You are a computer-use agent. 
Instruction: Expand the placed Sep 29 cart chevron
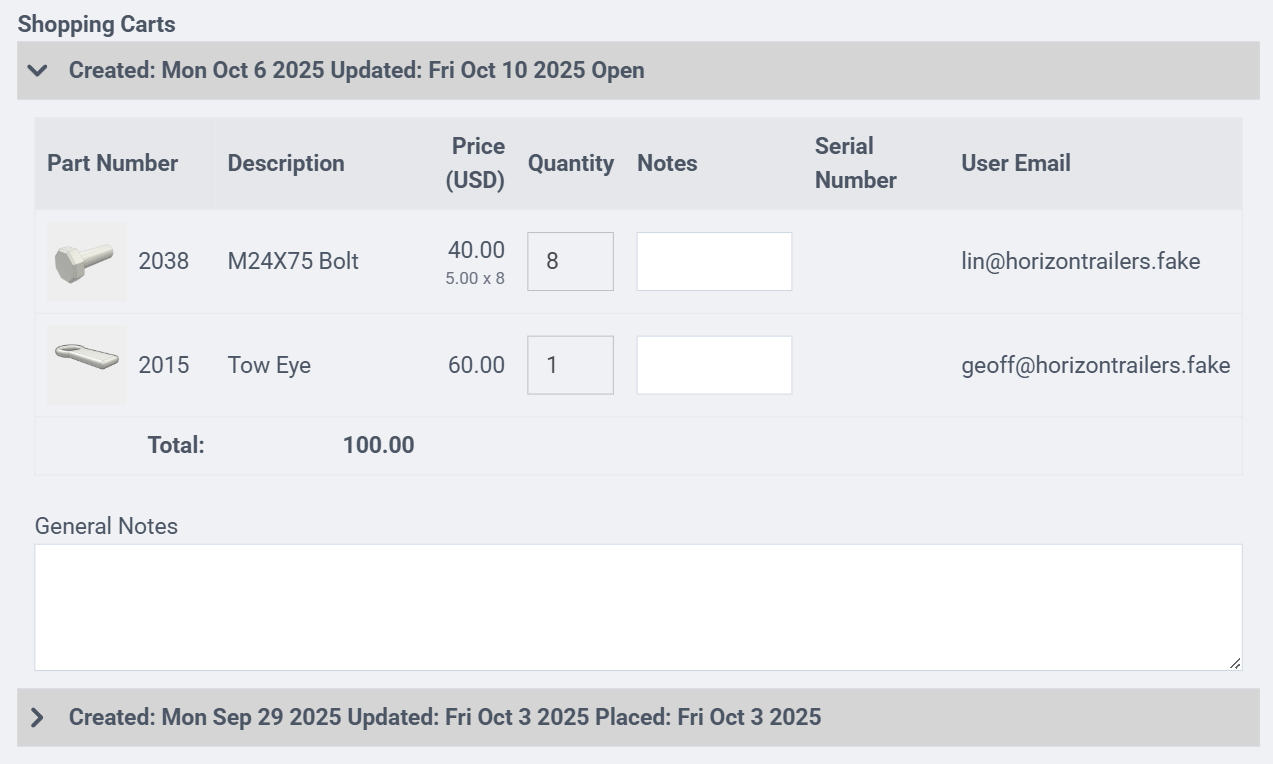pyautogui.click(x=38, y=717)
